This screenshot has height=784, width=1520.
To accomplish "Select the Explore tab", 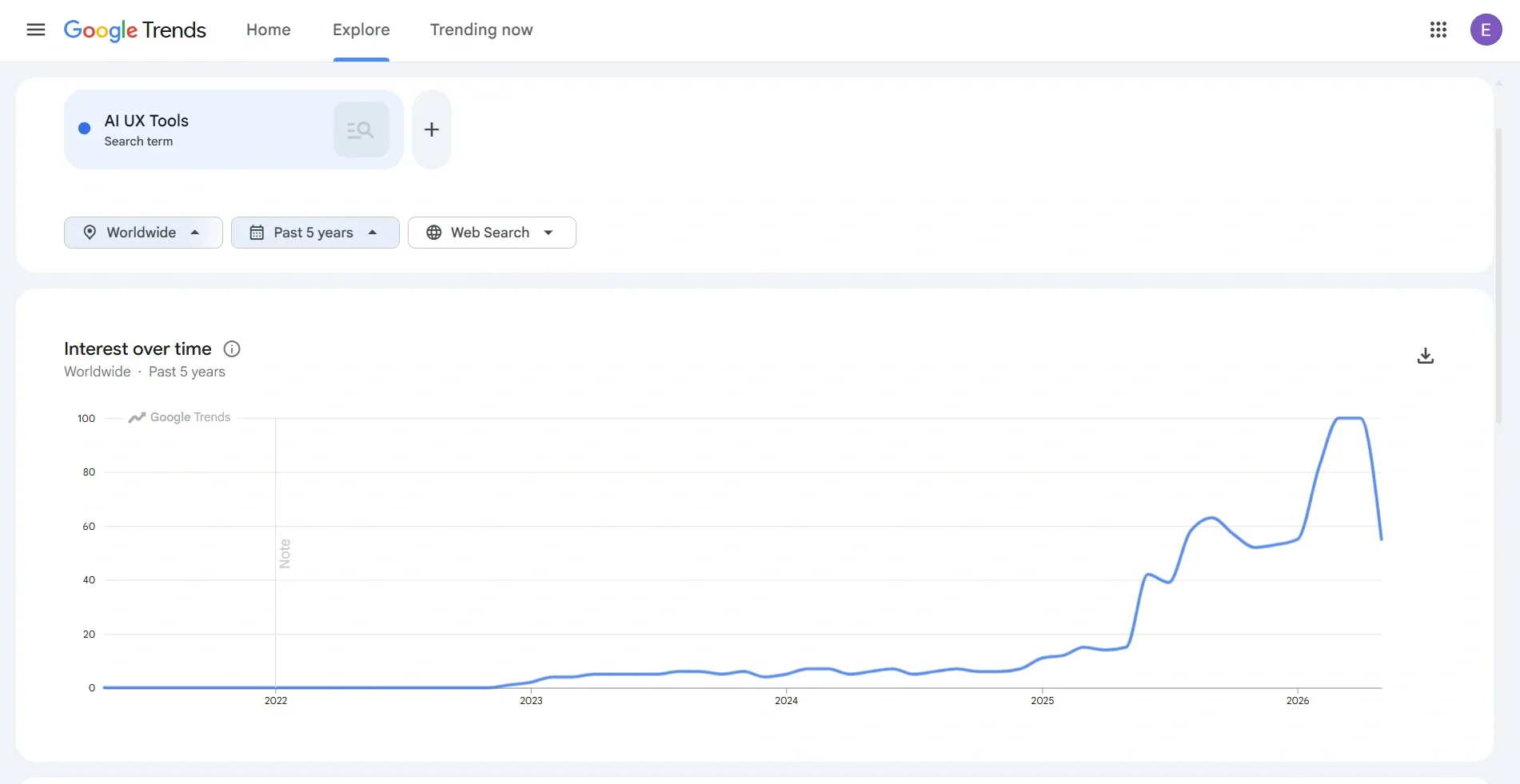I will click(x=361, y=30).
